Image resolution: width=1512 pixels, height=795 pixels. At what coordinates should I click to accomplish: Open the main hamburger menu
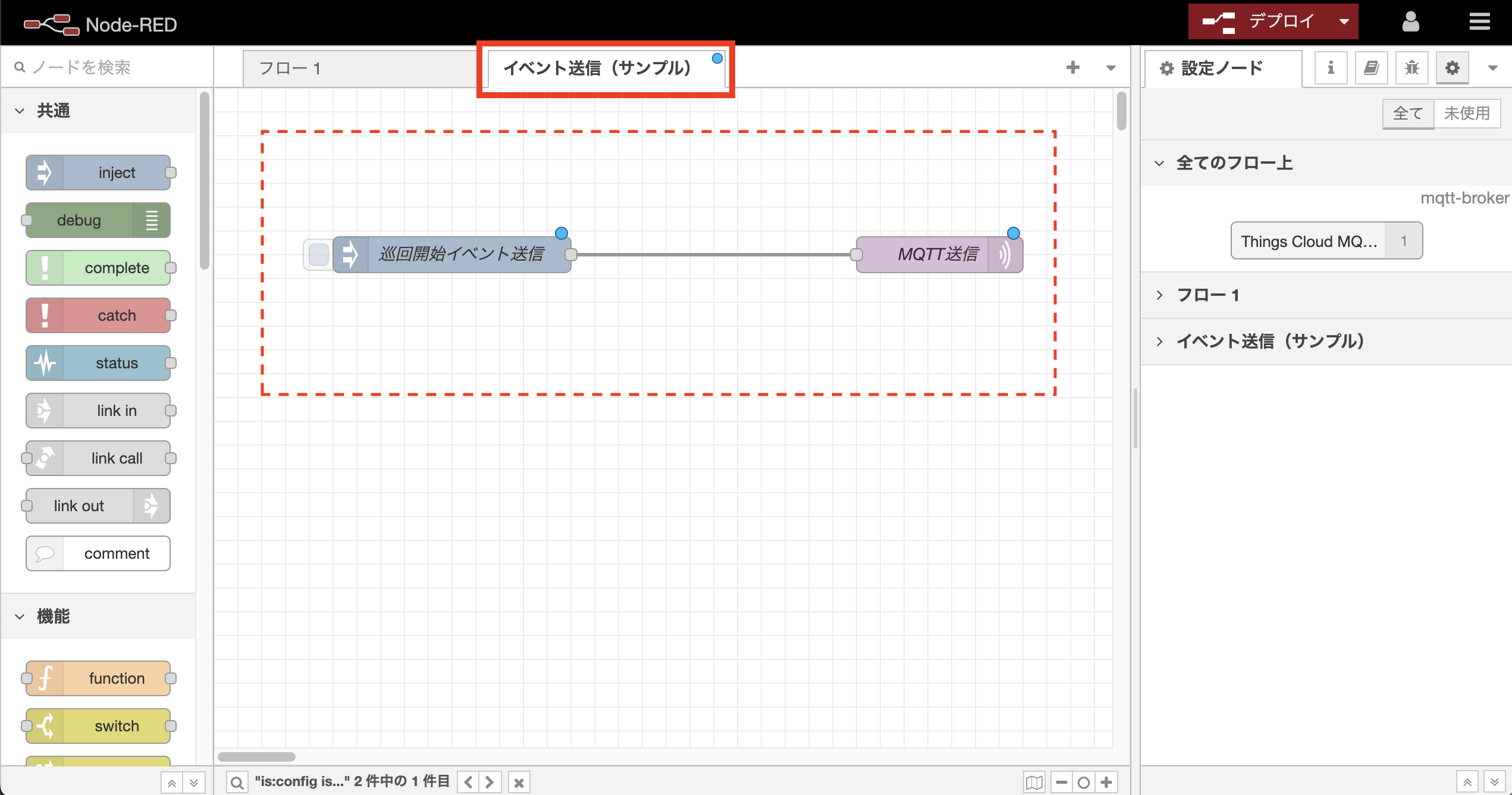[x=1479, y=23]
